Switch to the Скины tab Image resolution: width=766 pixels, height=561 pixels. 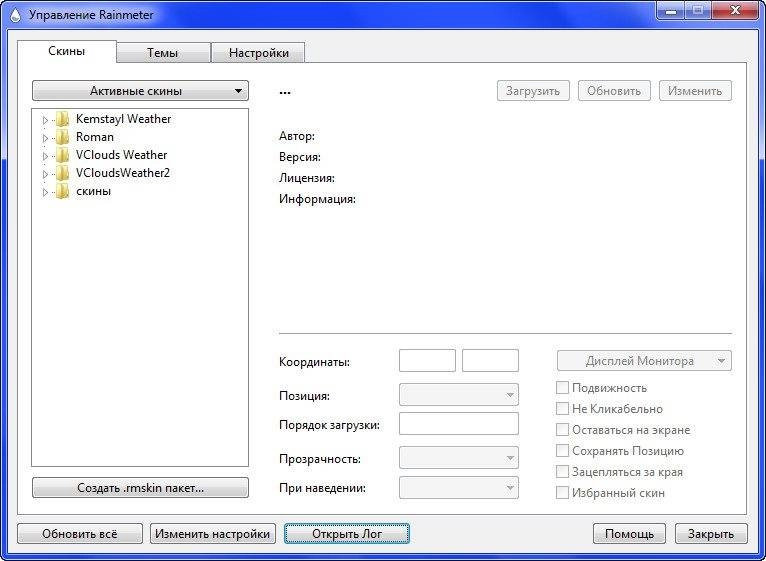67,51
